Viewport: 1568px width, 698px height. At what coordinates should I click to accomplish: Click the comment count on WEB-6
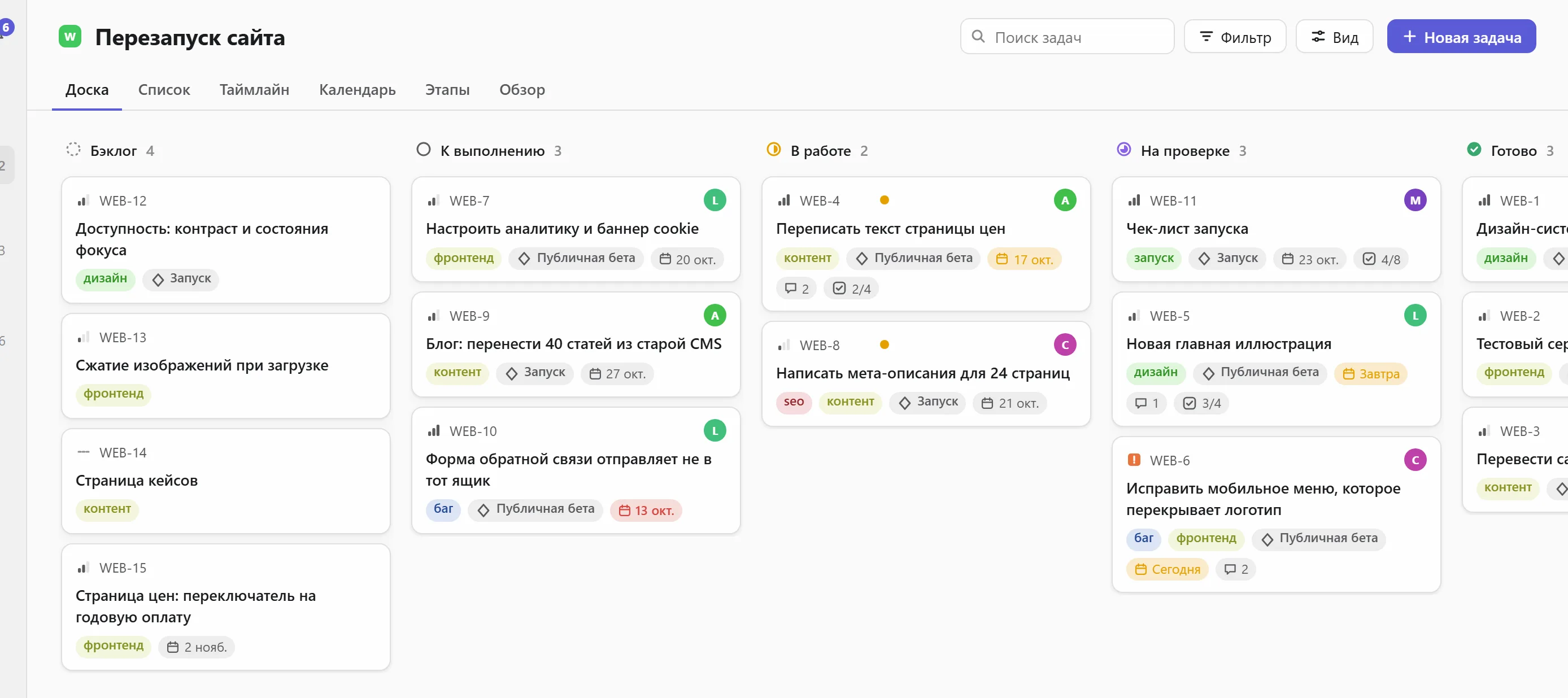click(1236, 569)
